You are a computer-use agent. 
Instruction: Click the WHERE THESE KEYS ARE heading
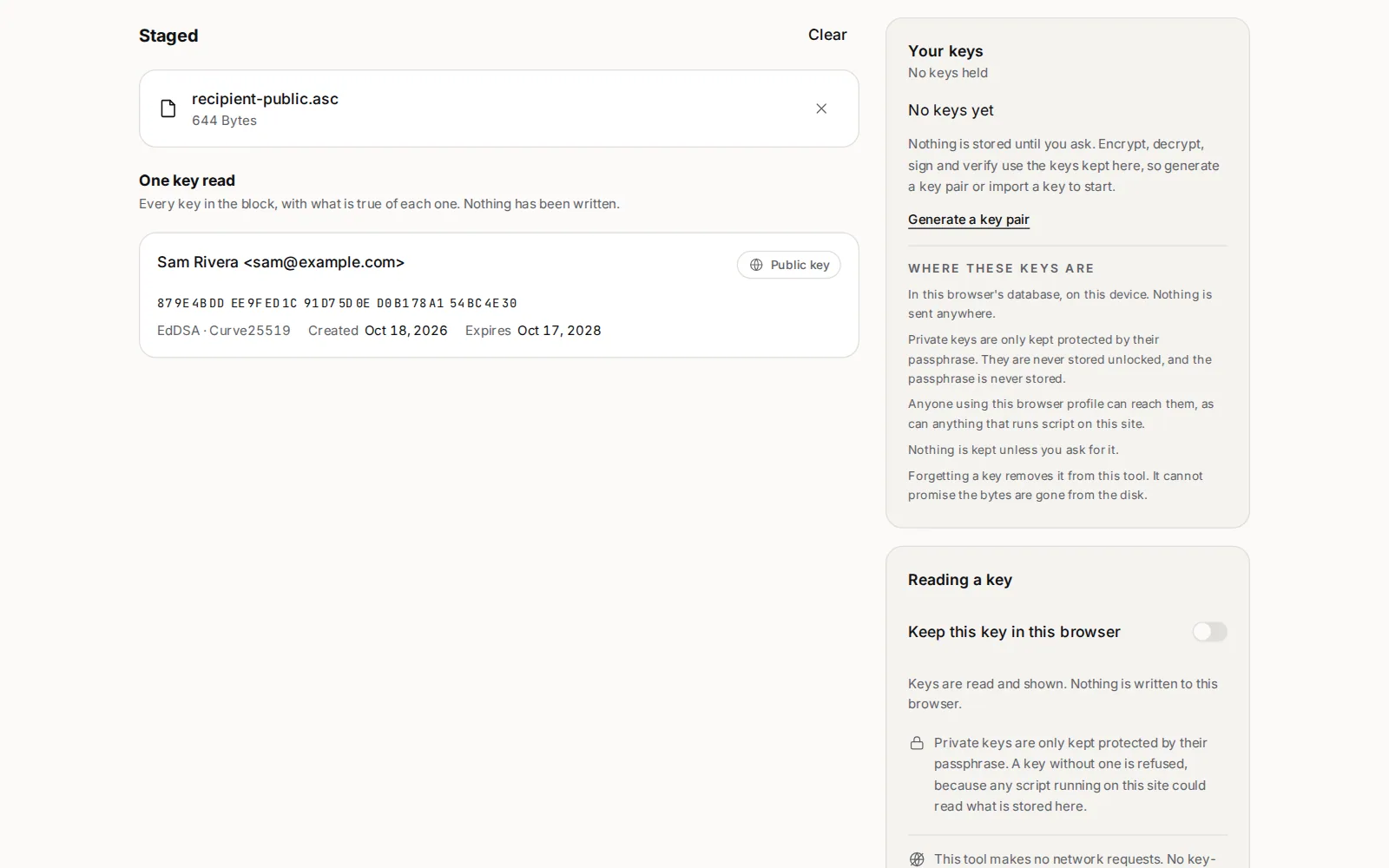click(x=1001, y=268)
